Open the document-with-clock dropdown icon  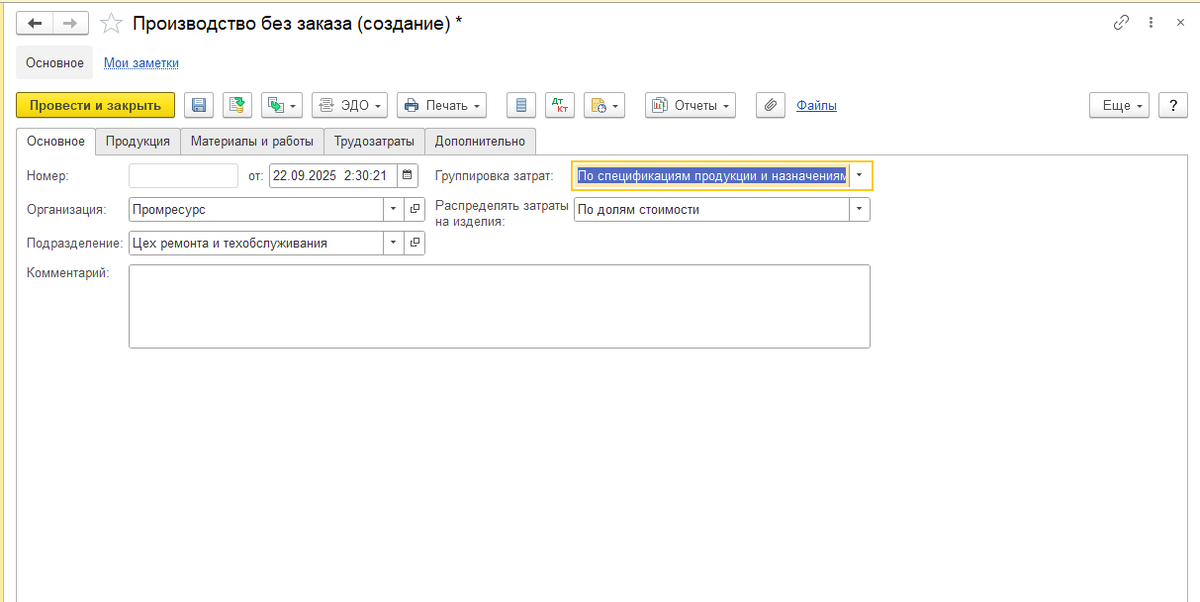604,105
